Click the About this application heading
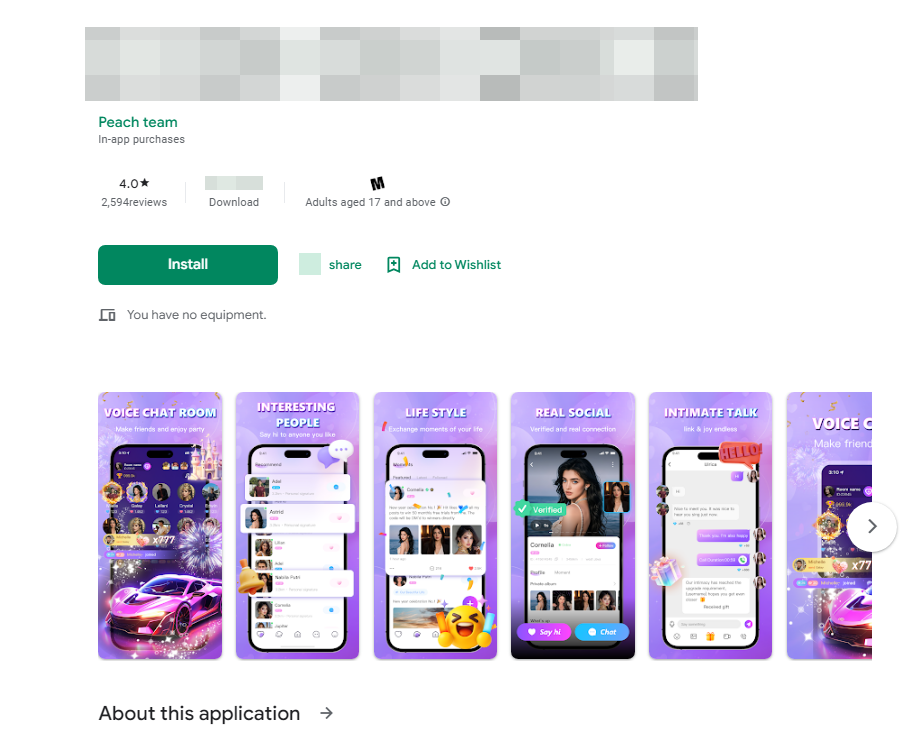923x742 pixels. tap(200, 713)
